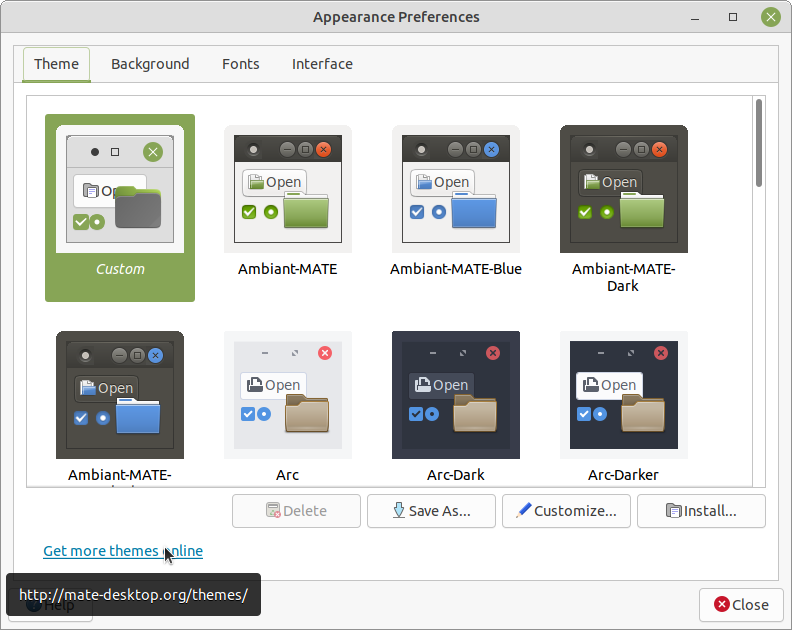Pick the Arc-Darker theme preview icon
Viewport: 792px width, 630px height.
click(624, 395)
